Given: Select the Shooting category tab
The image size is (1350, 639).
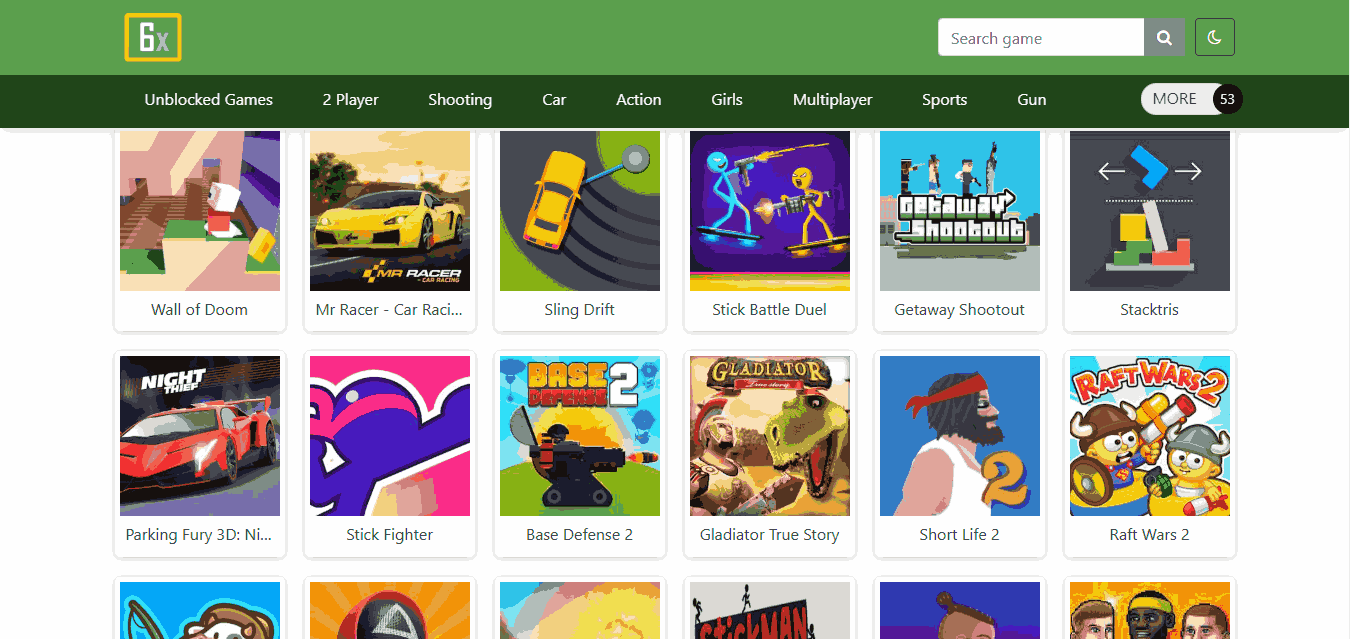Looking at the screenshot, I should click(x=459, y=99).
